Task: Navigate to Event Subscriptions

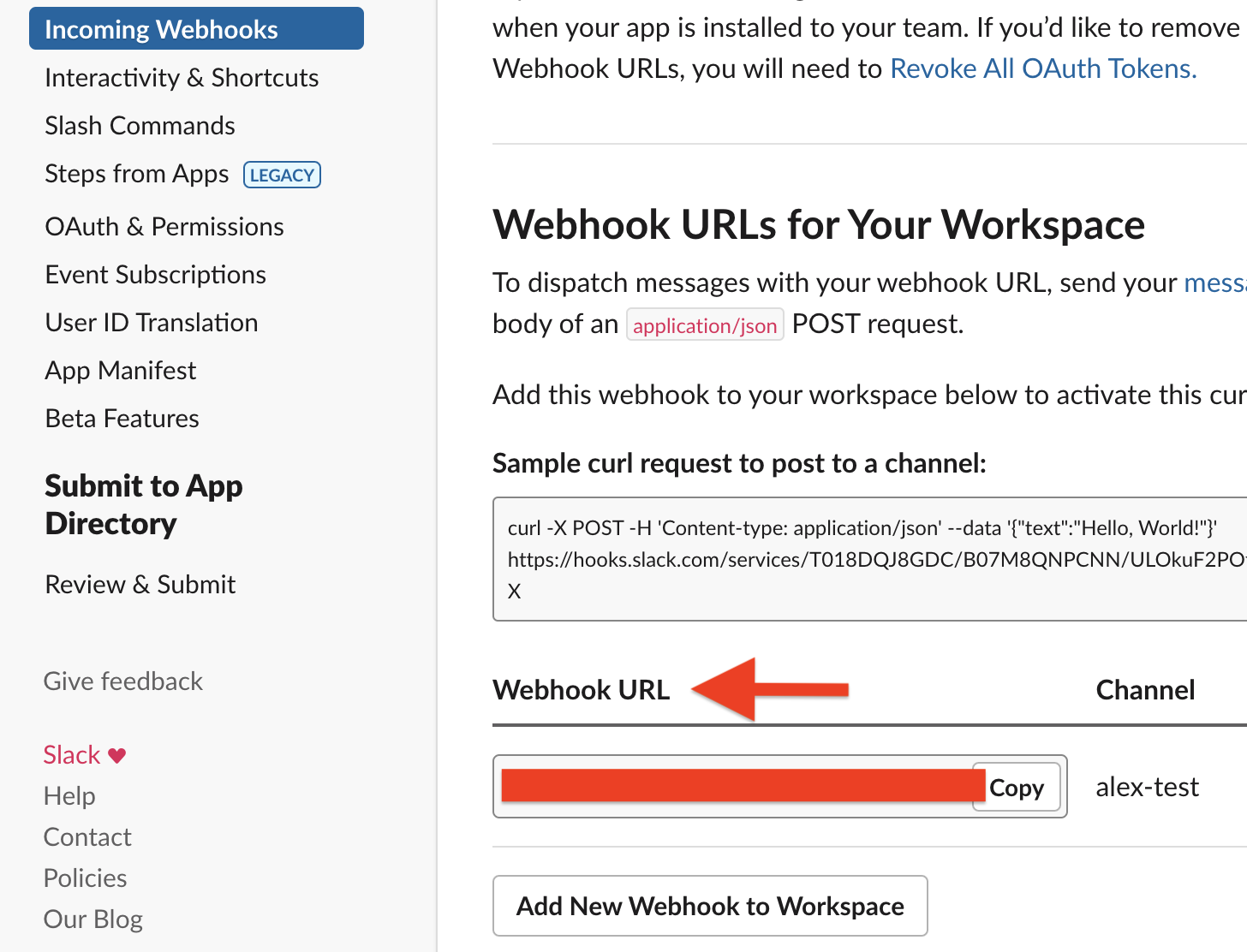Action: (x=155, y=274)
